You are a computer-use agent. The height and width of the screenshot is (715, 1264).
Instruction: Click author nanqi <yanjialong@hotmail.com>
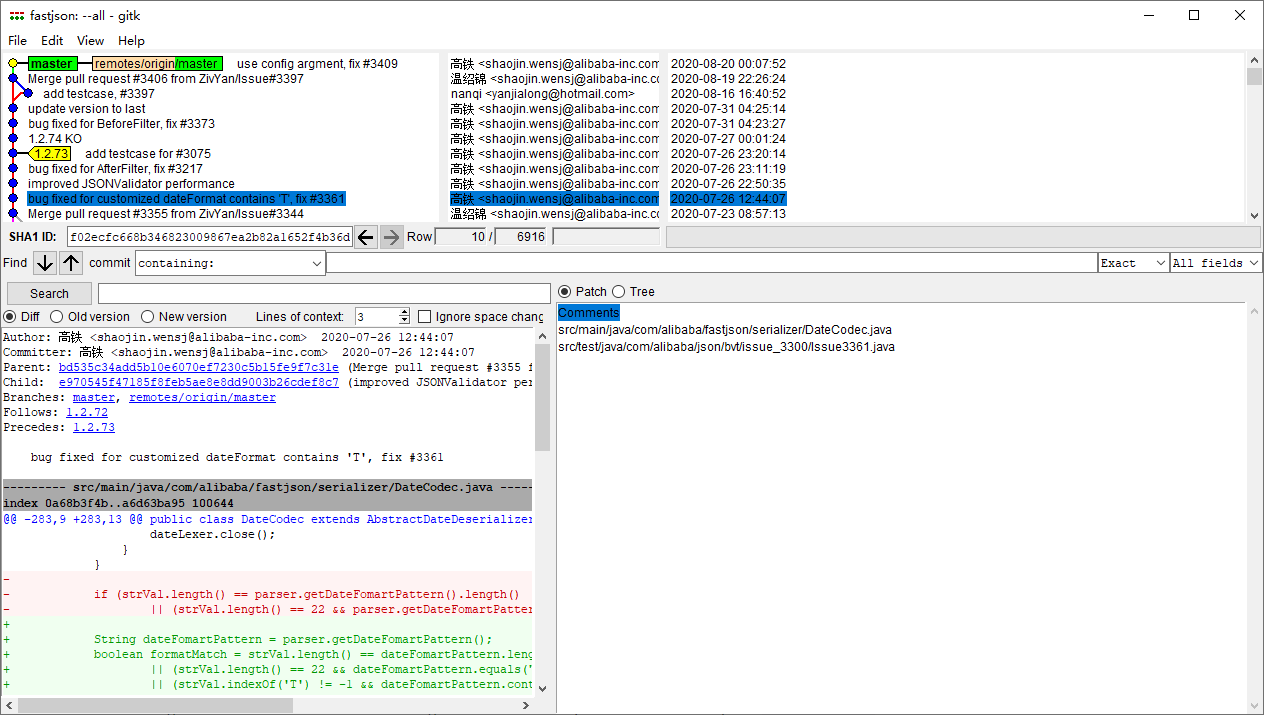pyautogui.click(x=542, y=94)
